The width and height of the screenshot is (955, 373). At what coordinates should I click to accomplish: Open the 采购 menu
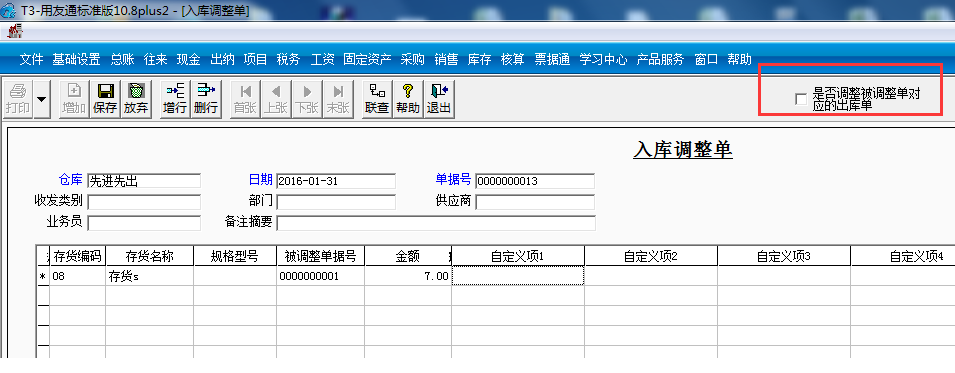click(412, 60)
